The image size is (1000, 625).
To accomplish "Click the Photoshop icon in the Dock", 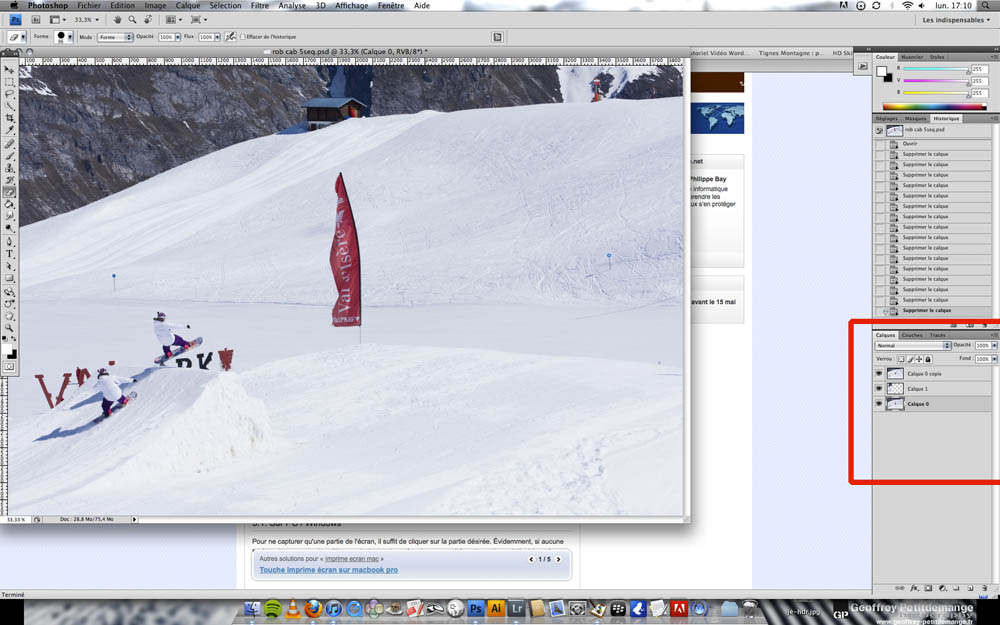I will pos(475,608).
